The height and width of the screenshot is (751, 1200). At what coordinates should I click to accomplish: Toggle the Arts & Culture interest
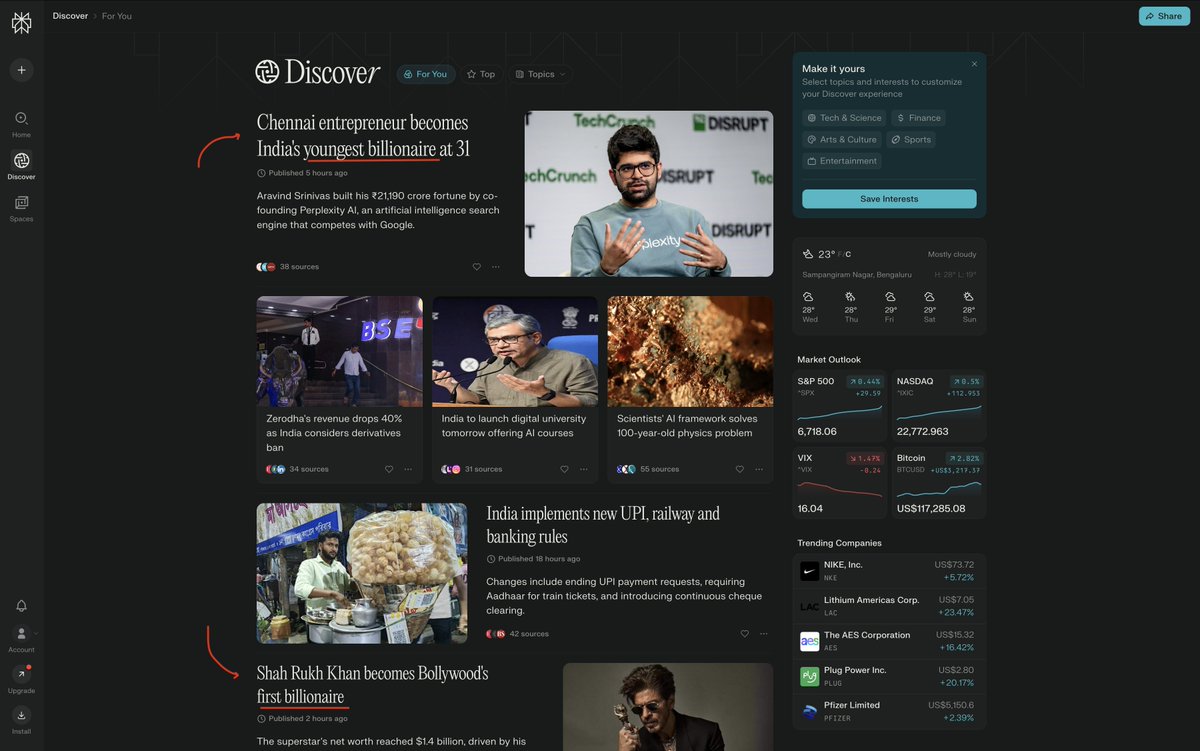pyautogui.click(x=842, y=140)
